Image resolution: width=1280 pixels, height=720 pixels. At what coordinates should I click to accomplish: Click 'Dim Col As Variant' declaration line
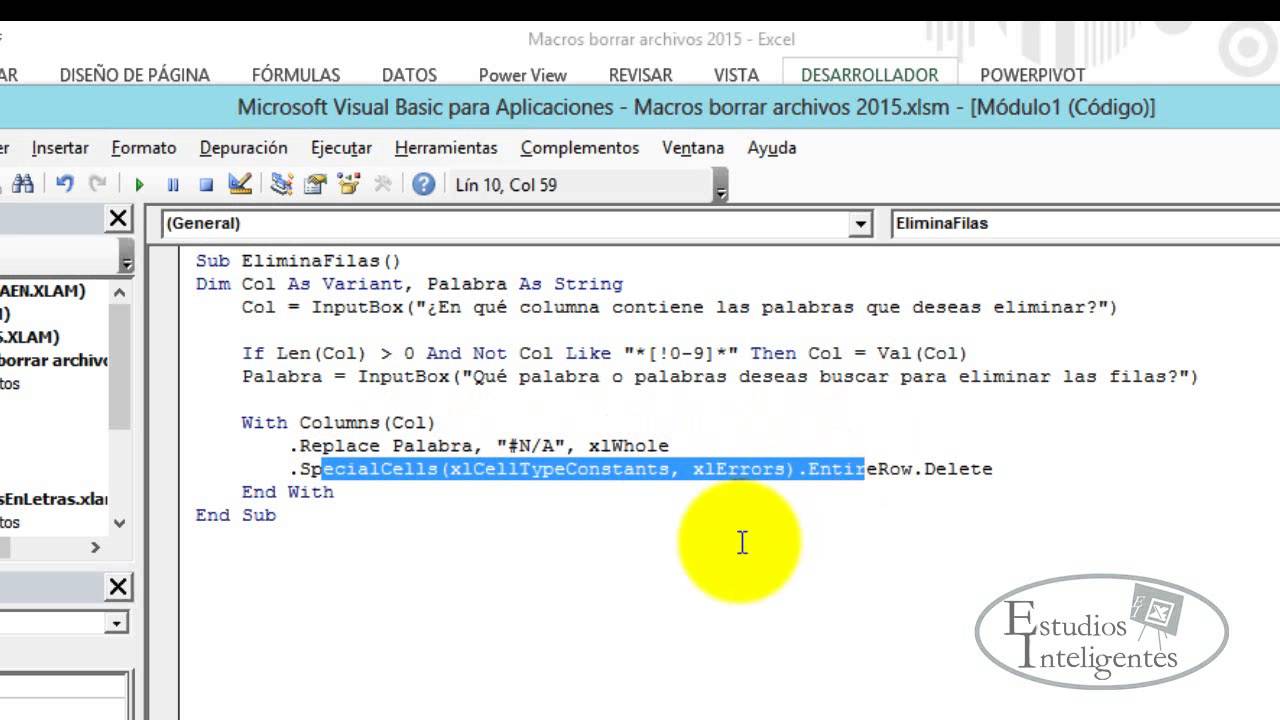[409, 284]
